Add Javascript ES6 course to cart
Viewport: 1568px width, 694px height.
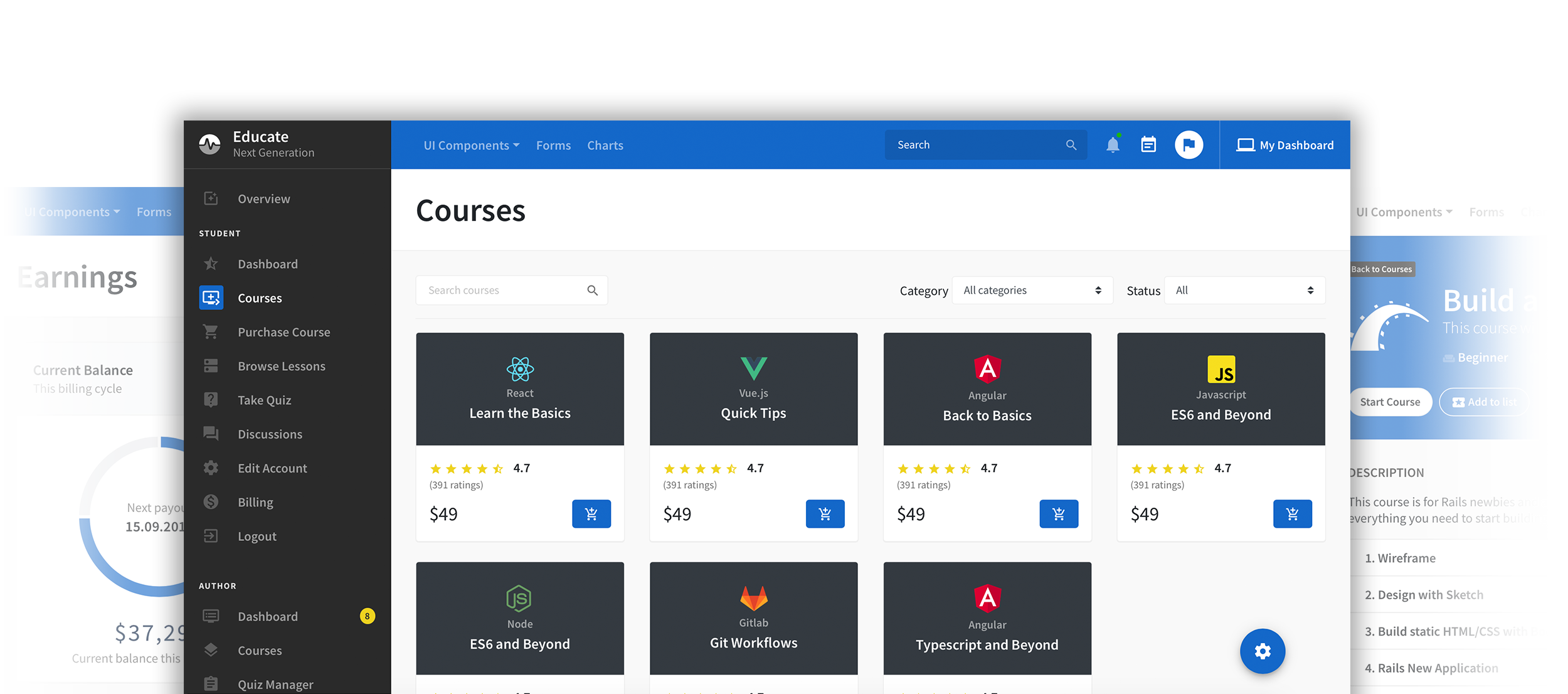1292,514
